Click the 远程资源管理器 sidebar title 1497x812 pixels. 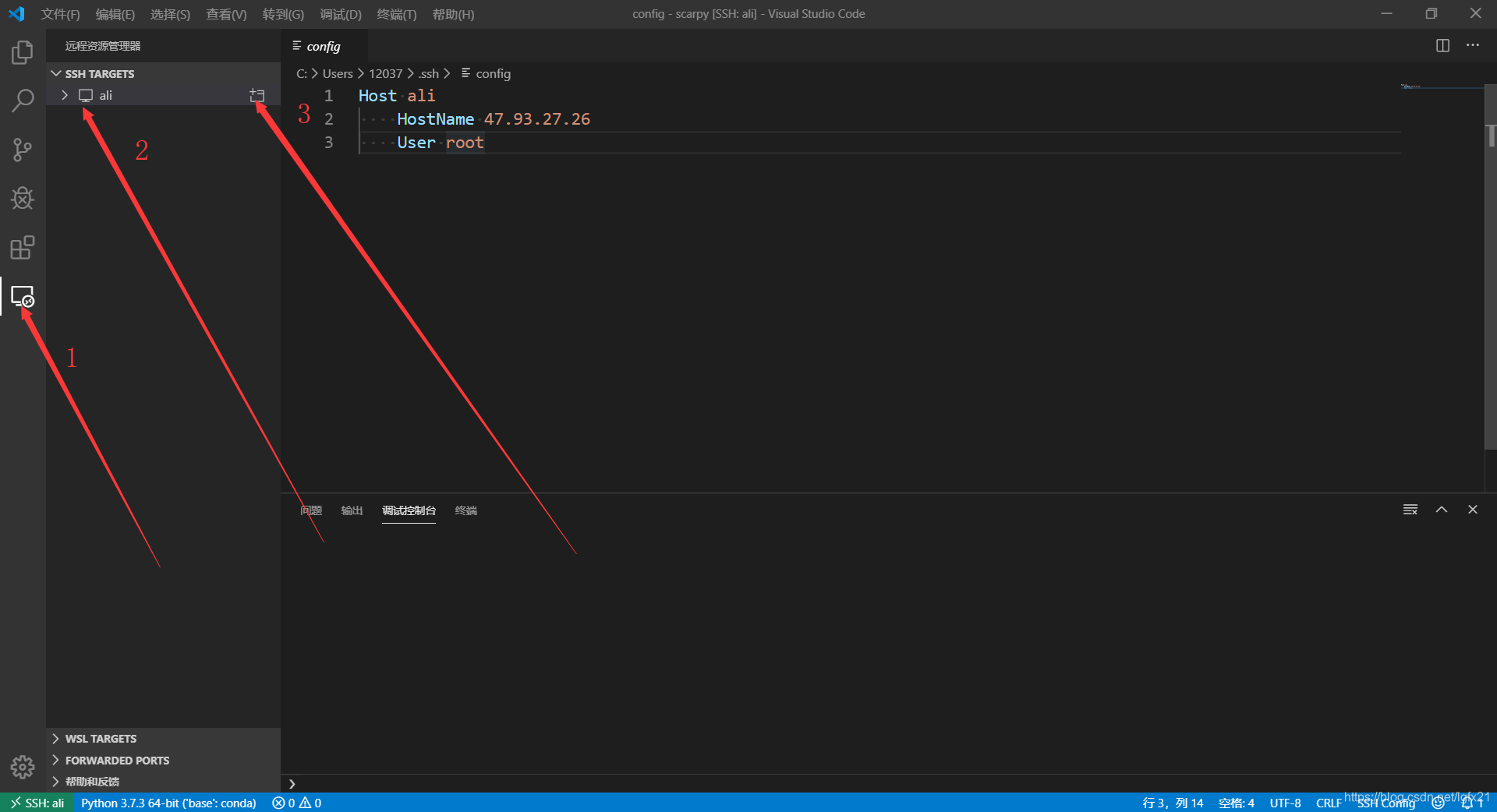103,46
